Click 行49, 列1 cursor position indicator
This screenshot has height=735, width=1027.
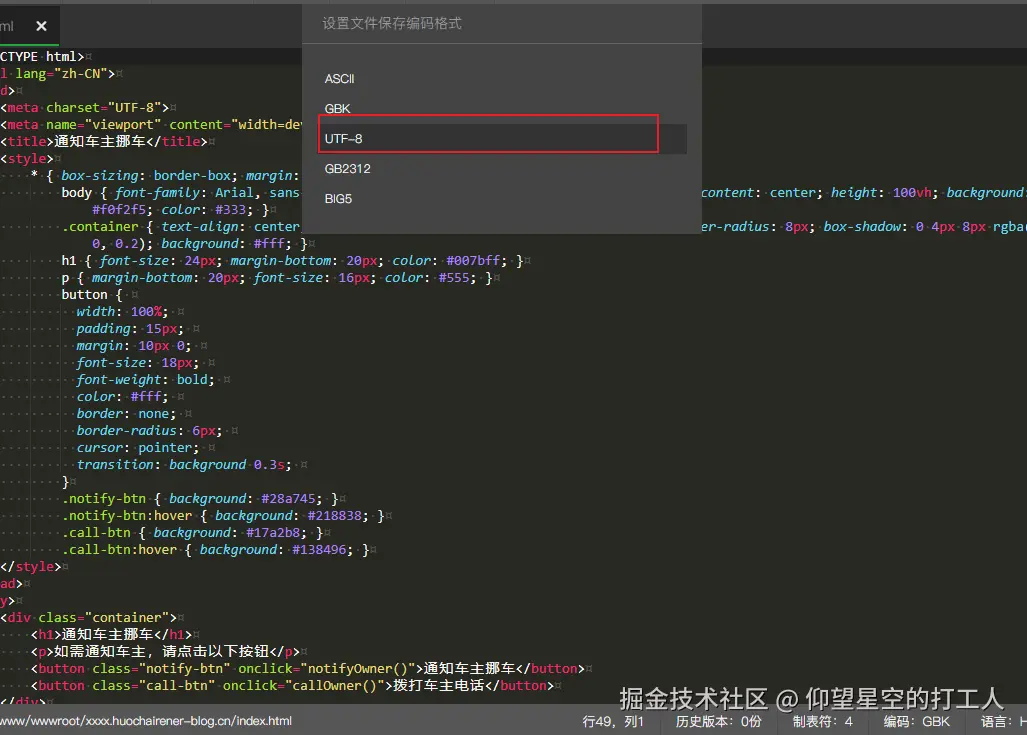point(613,721)
